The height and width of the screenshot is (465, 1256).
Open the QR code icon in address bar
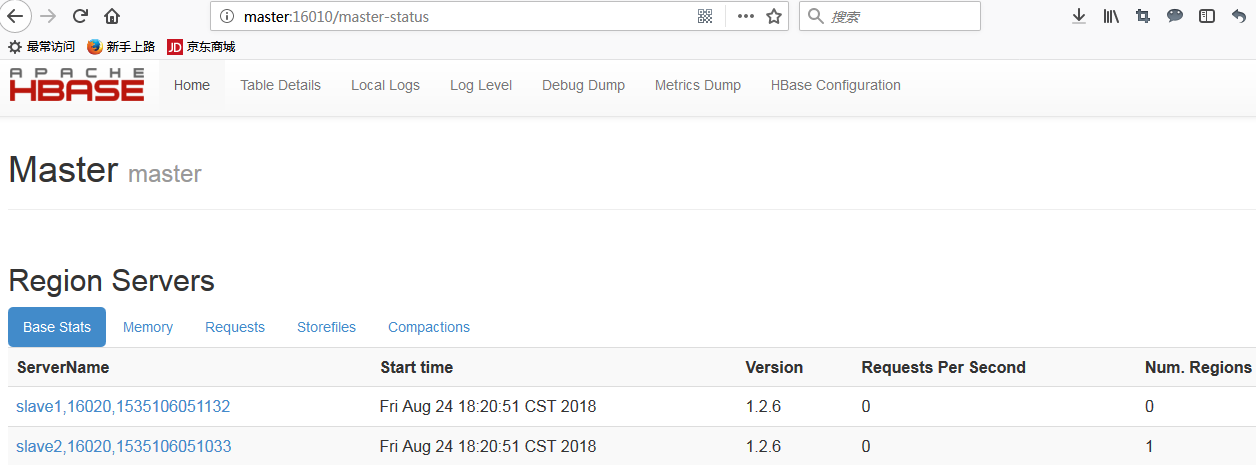705,16
